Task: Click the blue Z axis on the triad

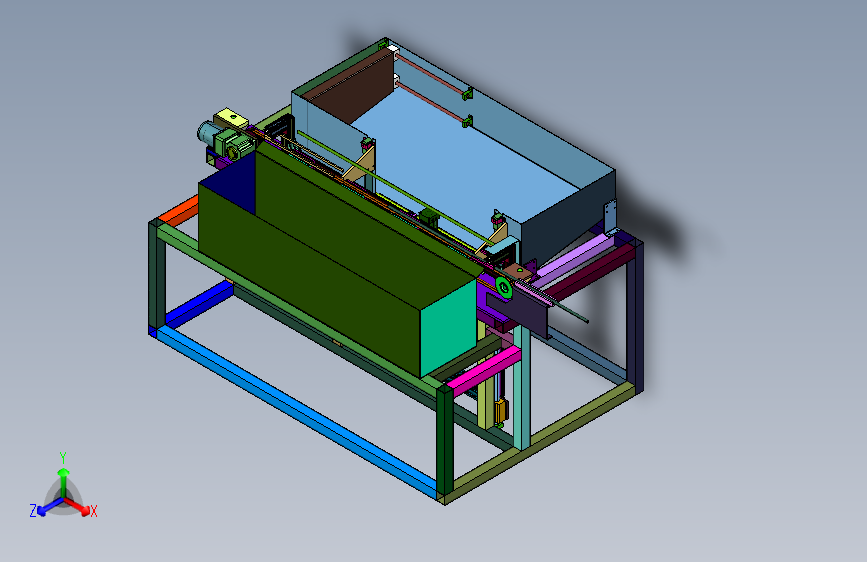Action: click(x=49, y=506)
